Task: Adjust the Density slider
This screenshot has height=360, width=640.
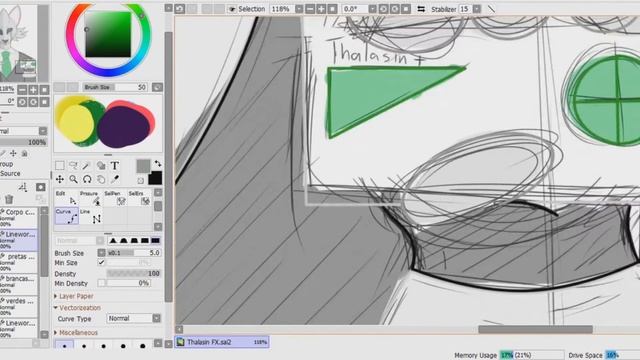Action: (x=133, y=273)
